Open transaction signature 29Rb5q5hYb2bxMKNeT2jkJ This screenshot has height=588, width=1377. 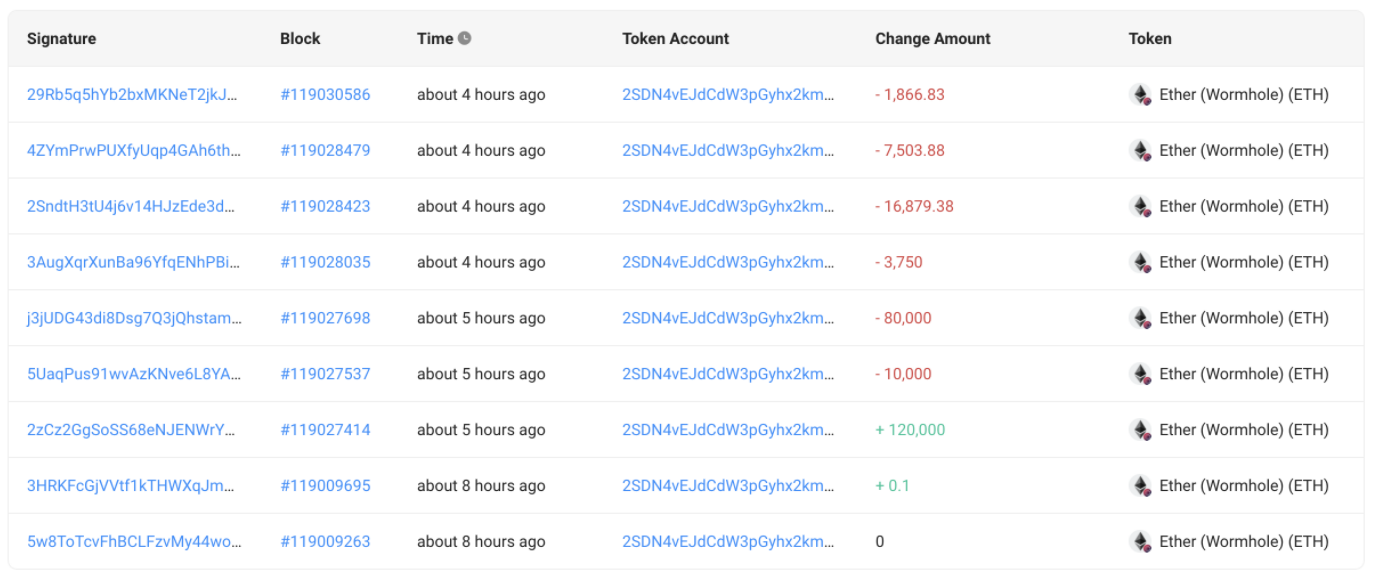point(133,95)
